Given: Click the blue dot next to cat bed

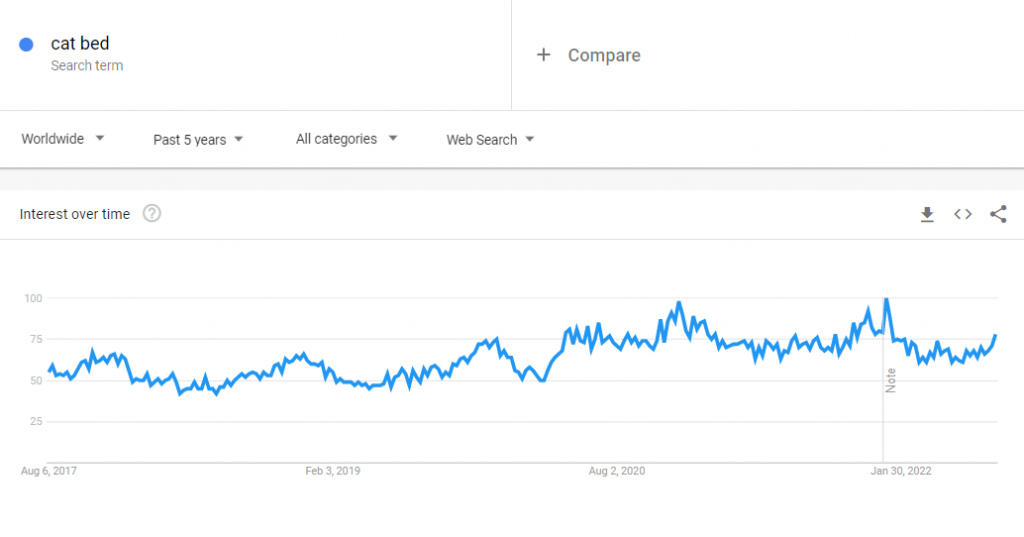Looking at the screenshot, I should tap(27, 44).
